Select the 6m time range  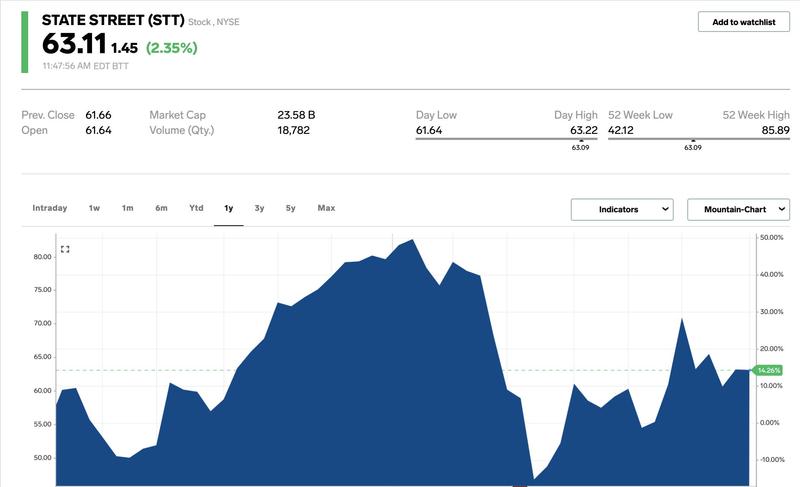tap(161, 208)
